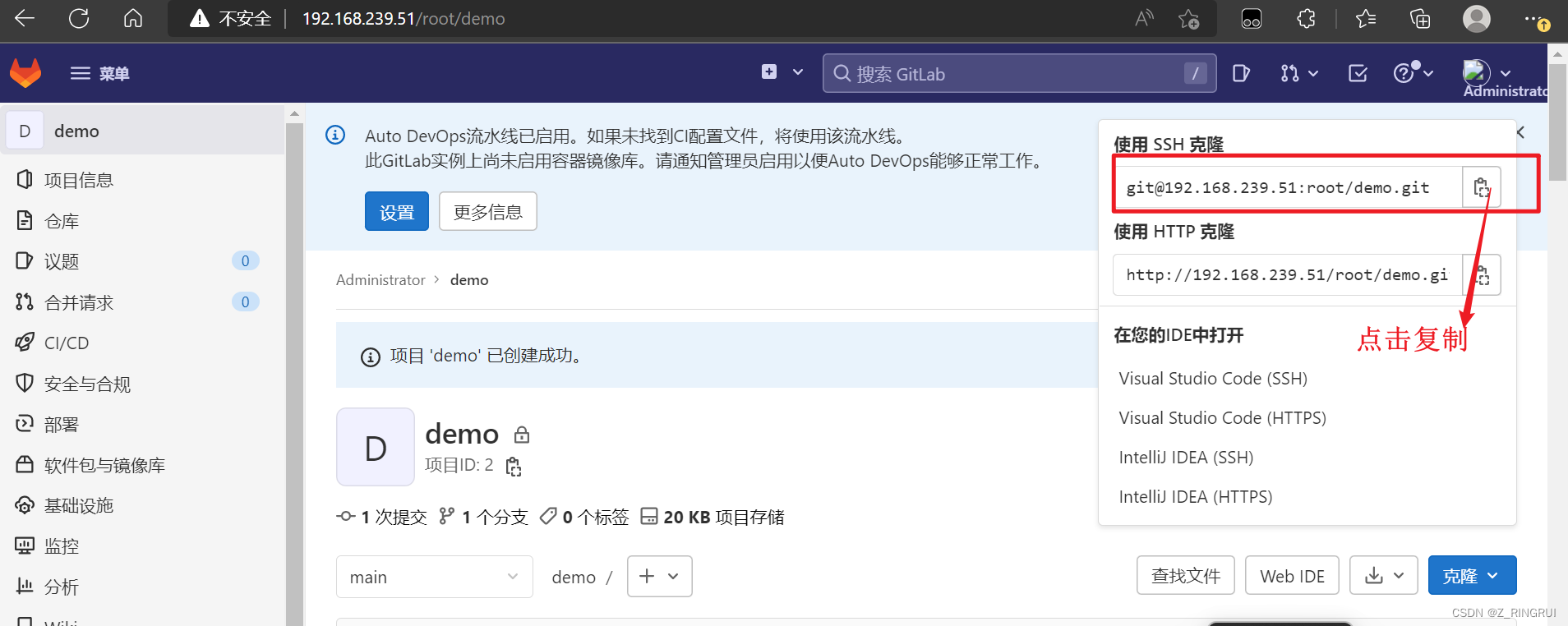Open in Visual Studio Code (HTTPS)
The image size is (1568, 626).
pyautogui.click(x=1223, y=418)
